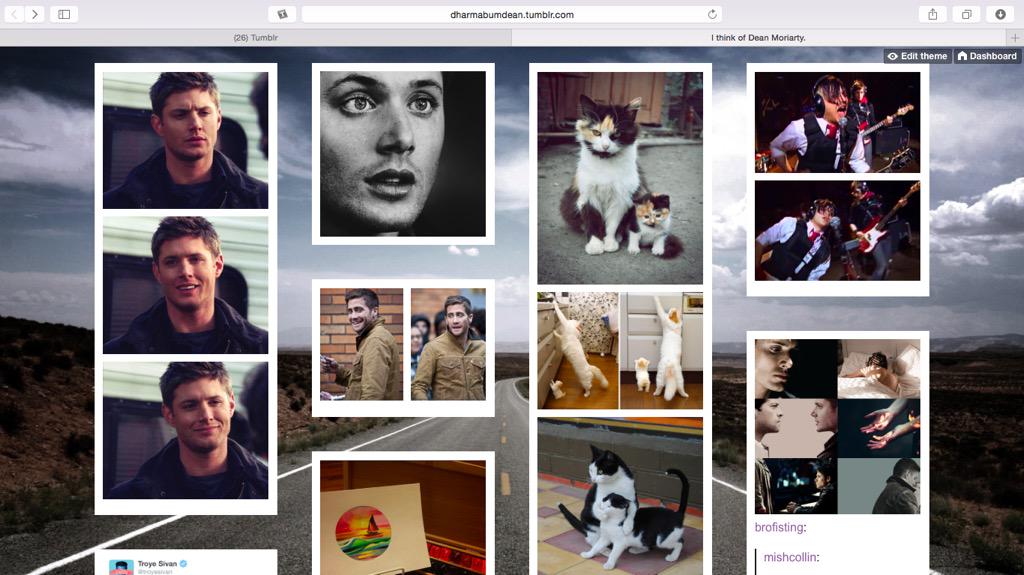Image resolution: width=1024 pixels, height=575 pixels.
Task: Click the extension icon left of address bar
Action: (x=282, y=14)
